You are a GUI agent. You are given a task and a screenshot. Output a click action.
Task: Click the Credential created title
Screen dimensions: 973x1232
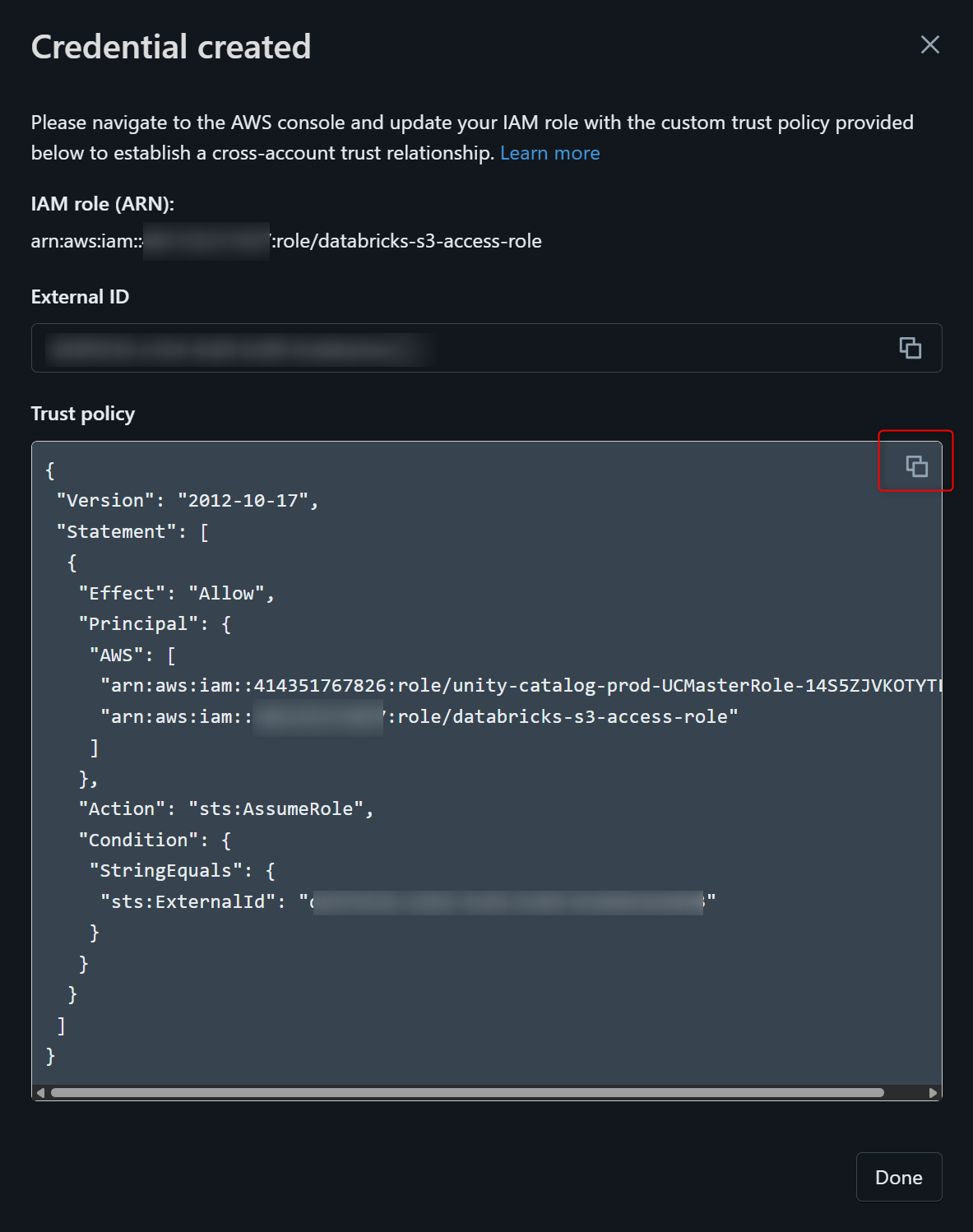(171, 47)
